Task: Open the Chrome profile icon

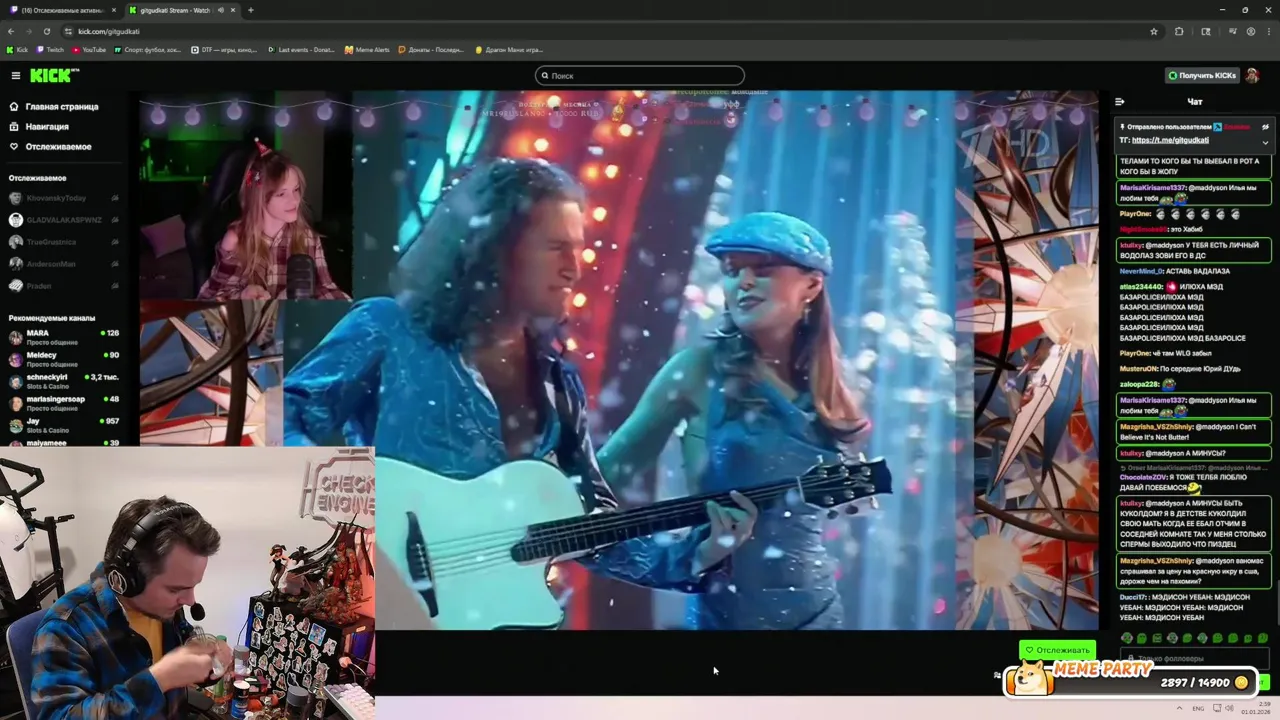Action: [x=1250, y=31]
